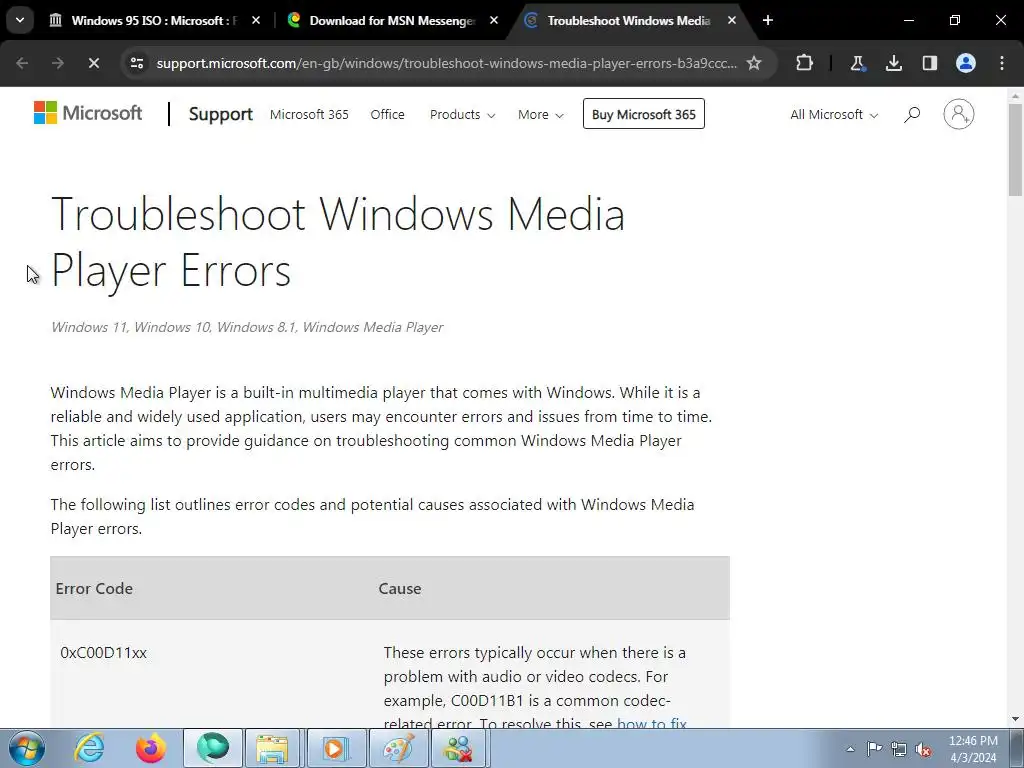Show hidden system tray icons
1024x768 pixels.
(x=850, y=749)
